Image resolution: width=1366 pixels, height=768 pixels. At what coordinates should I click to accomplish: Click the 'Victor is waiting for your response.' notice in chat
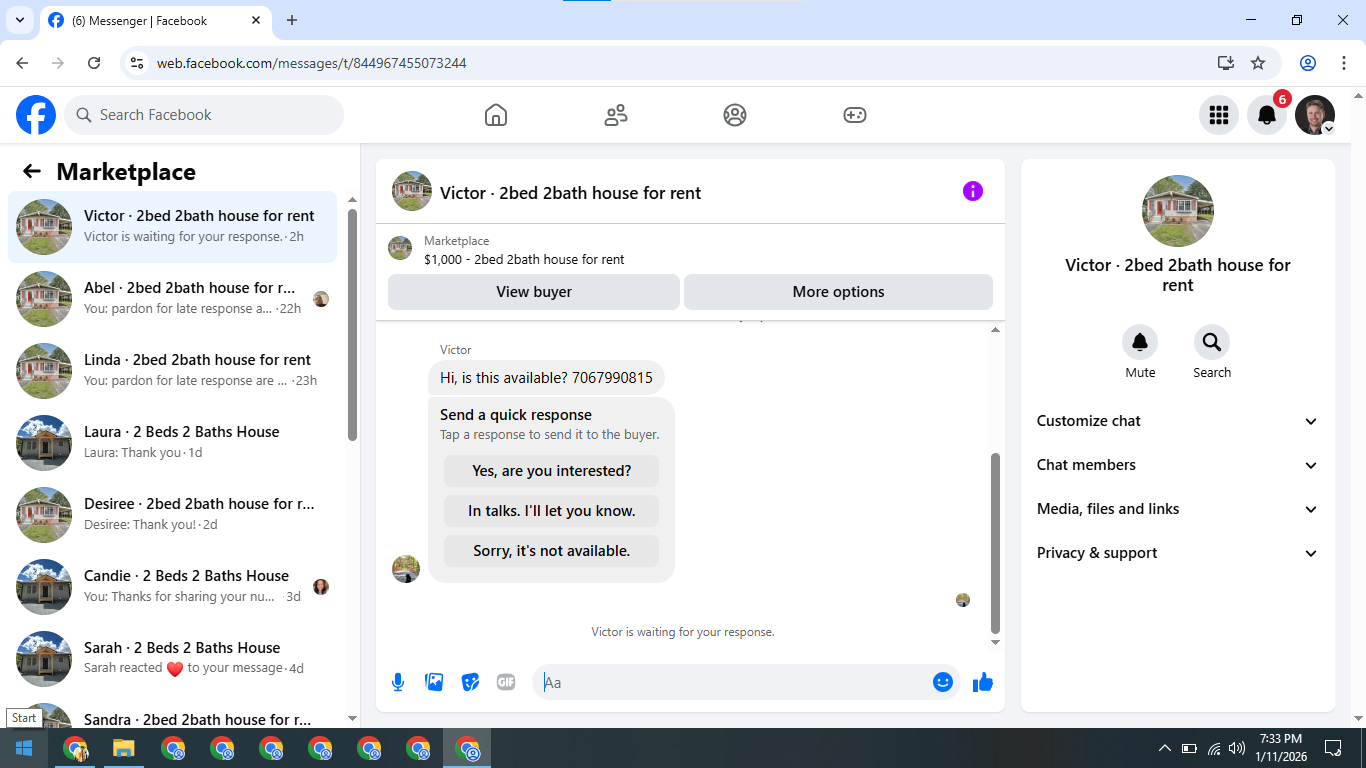pos(683,632)
